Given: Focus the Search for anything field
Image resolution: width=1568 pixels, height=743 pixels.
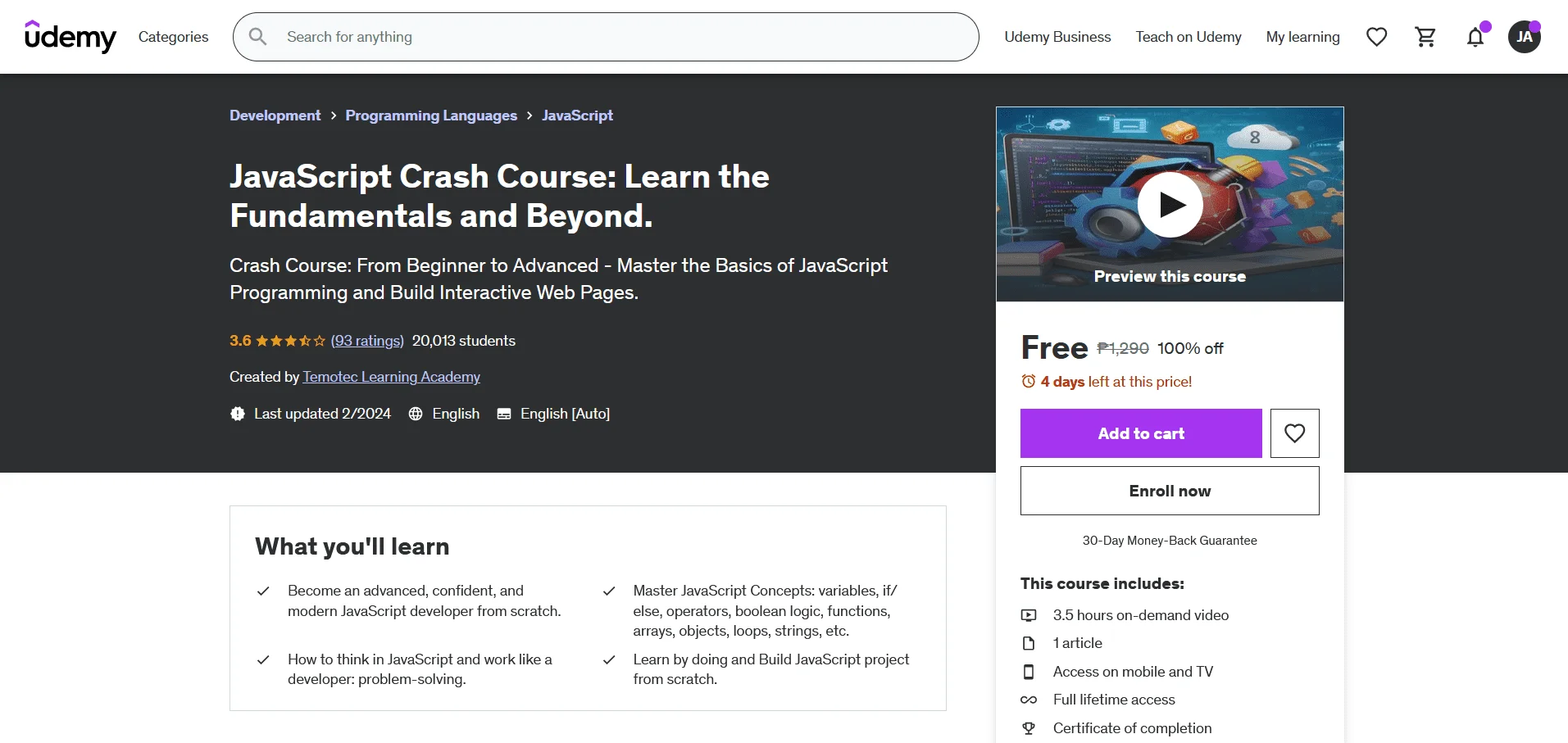Looking at the screenshot, I should [606, 37].
